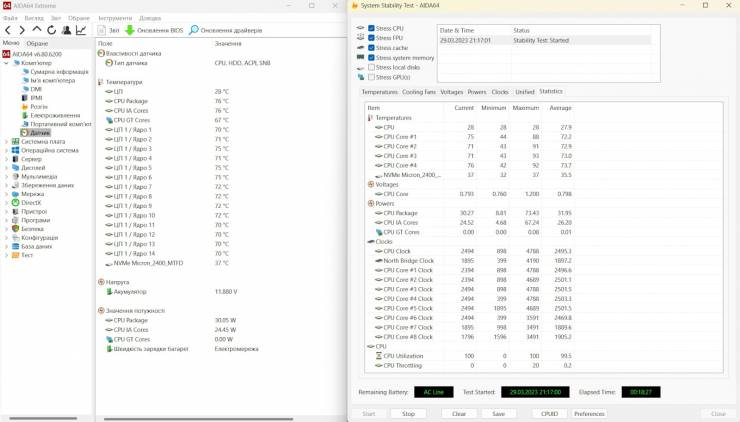Viewport: 740px width, 422px height.
Task: Collapse the Комп'ютер tree node
Action: pos(7,63)
